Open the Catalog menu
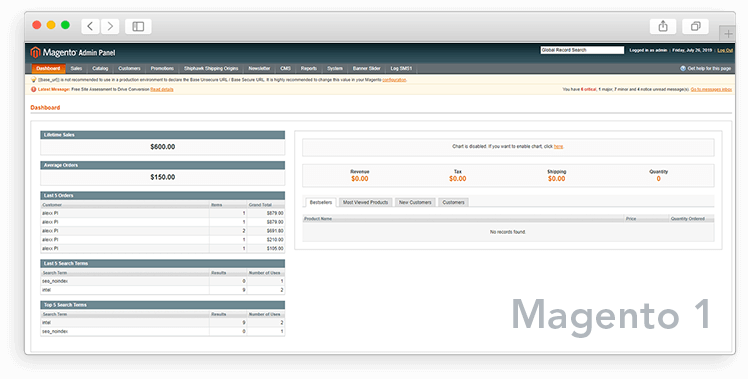This screenshot has height=379, width=748. pos(100,68)
